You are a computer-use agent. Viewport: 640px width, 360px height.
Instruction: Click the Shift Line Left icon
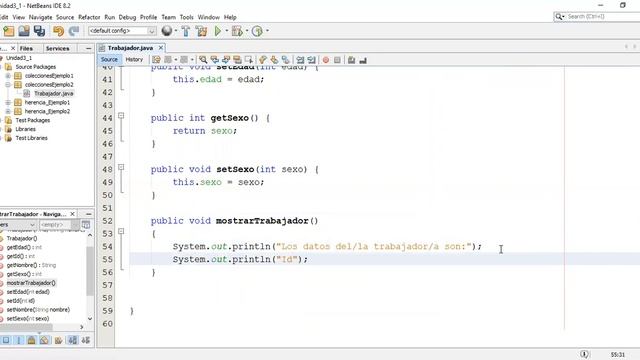click(x=300, y=60)
